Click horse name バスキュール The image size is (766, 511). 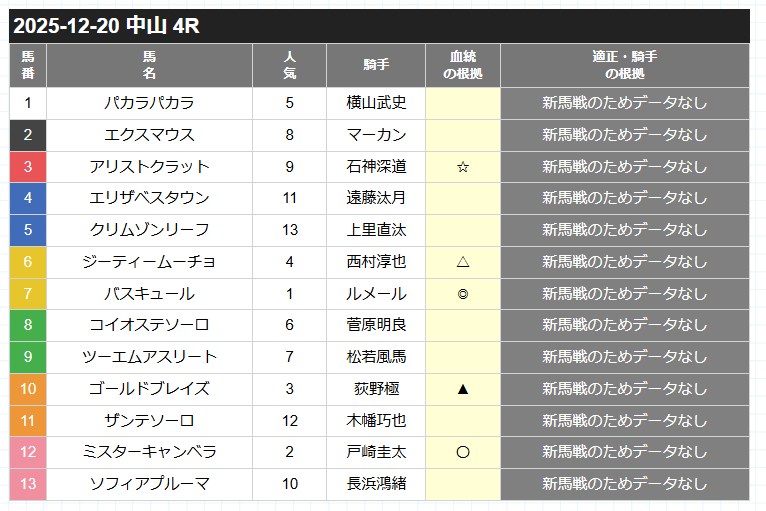pos(149,294)
